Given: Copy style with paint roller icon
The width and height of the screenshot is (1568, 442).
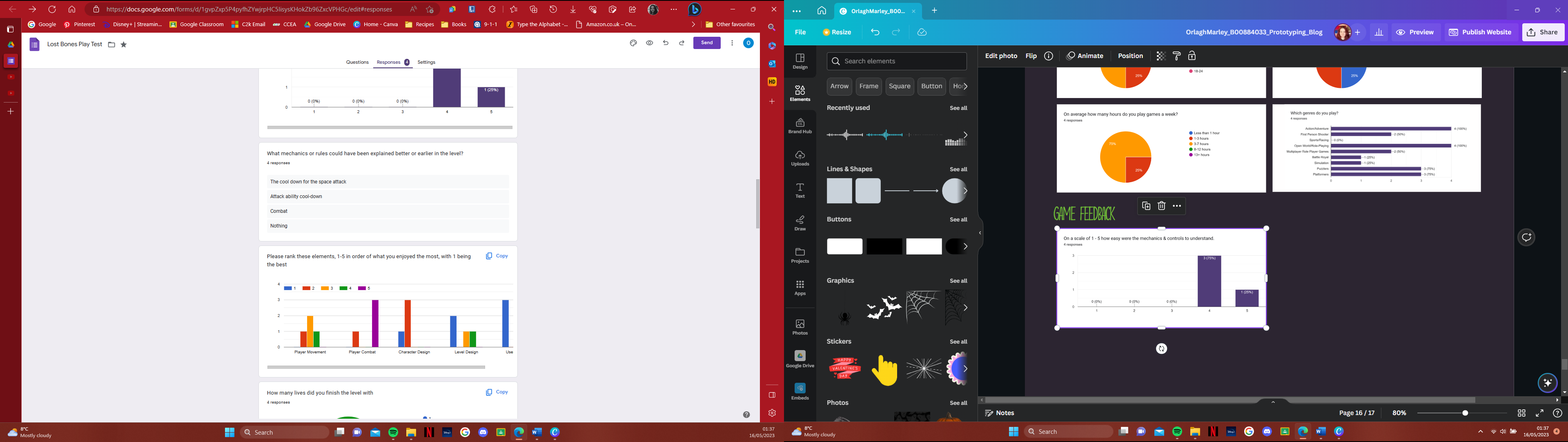Looking at the screenshot, I should (x=1176, y=56).
